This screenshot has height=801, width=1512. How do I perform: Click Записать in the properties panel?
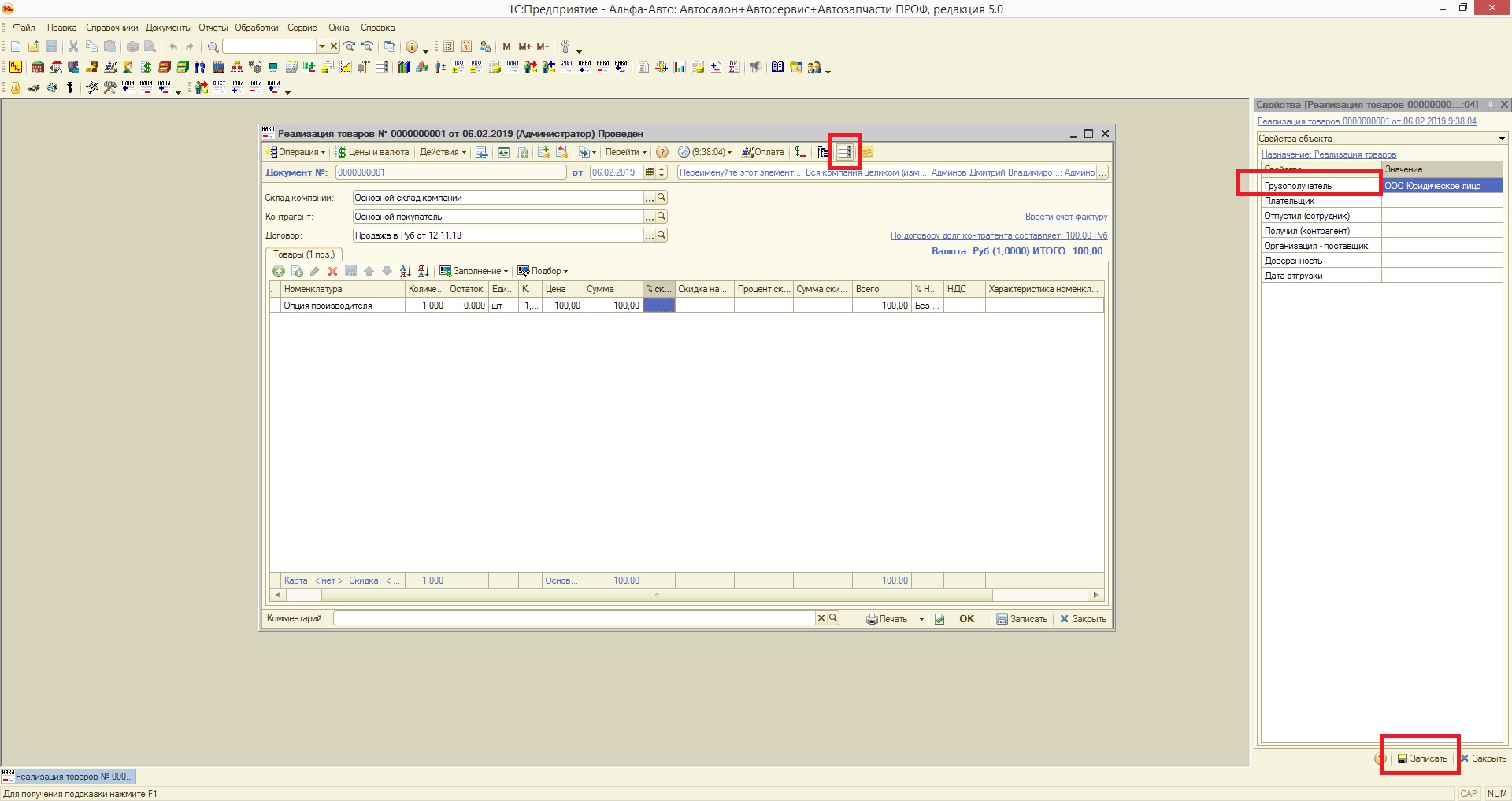click(1422, 758)
